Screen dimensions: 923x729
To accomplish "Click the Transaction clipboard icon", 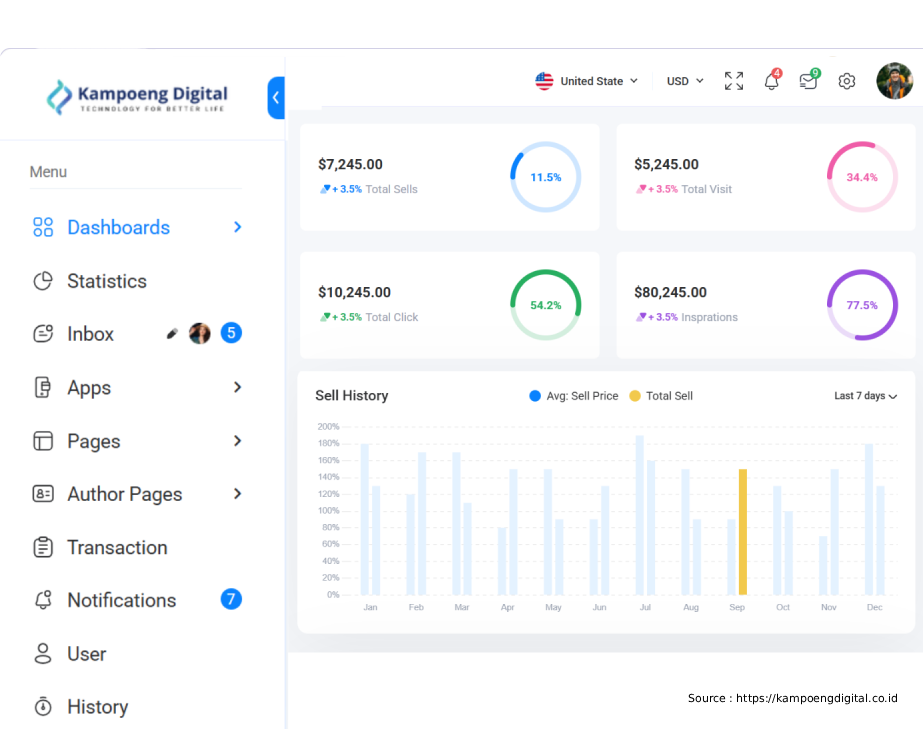I will click(x=43, y=547).
